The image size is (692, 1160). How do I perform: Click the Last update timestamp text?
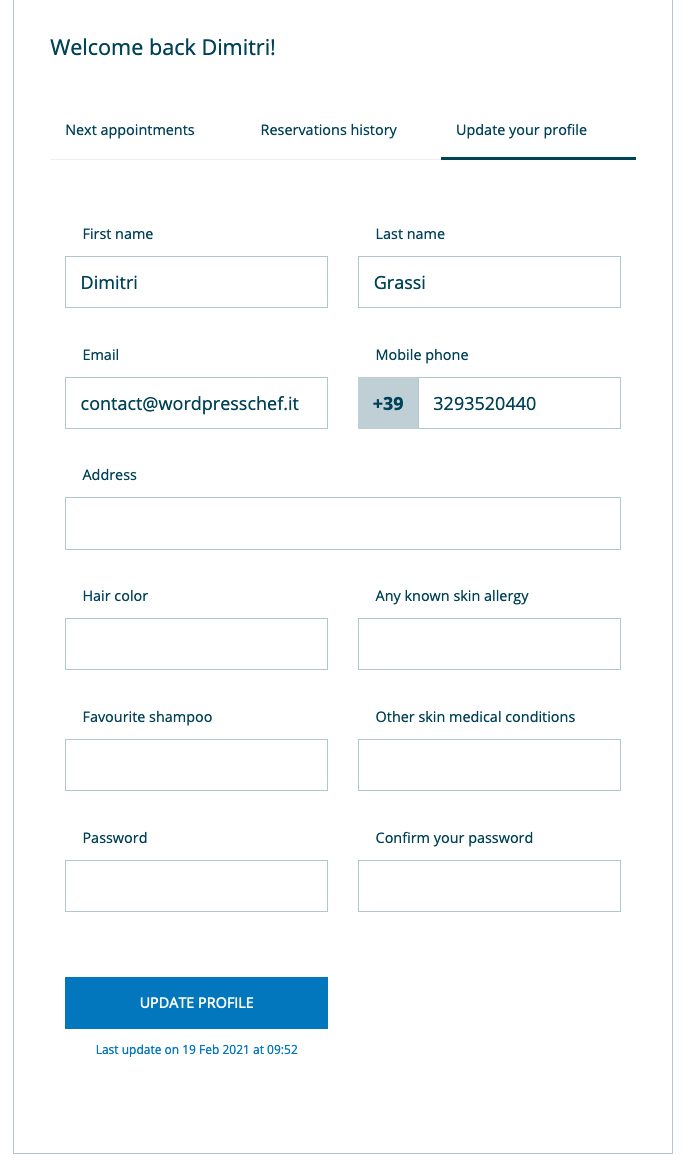click(x=197, y=1050)
